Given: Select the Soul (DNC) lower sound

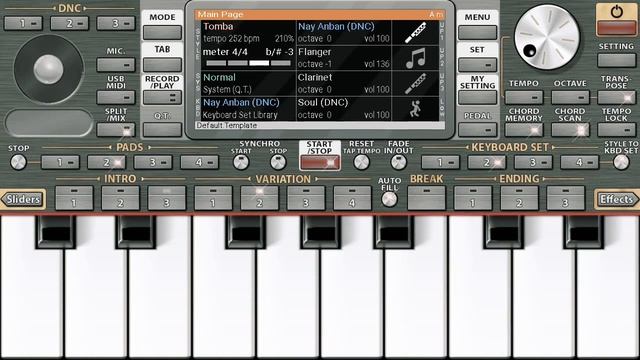Looking at the screenshot, I should coord(344,109).
